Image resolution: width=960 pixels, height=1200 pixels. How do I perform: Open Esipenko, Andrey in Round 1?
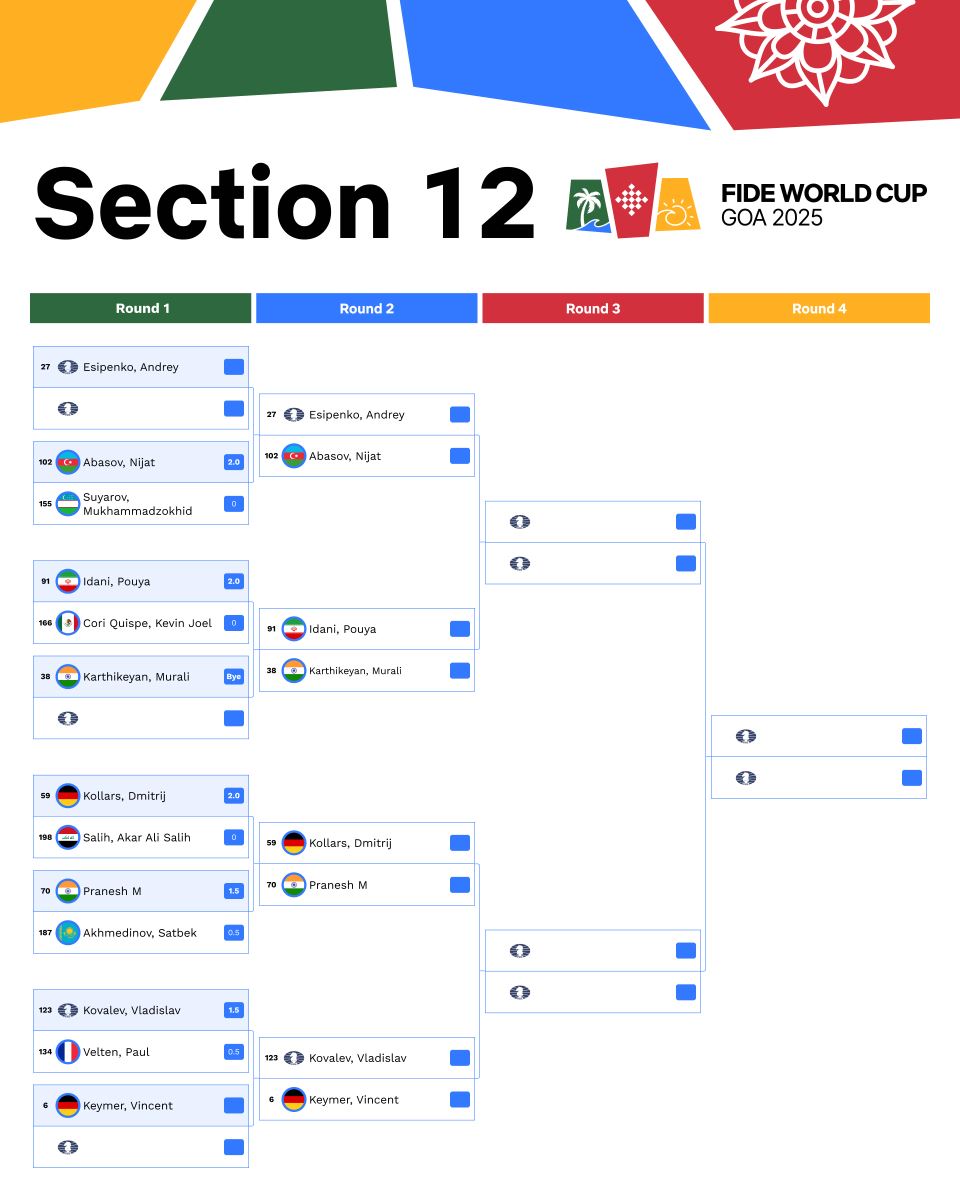tap(131, 367)
